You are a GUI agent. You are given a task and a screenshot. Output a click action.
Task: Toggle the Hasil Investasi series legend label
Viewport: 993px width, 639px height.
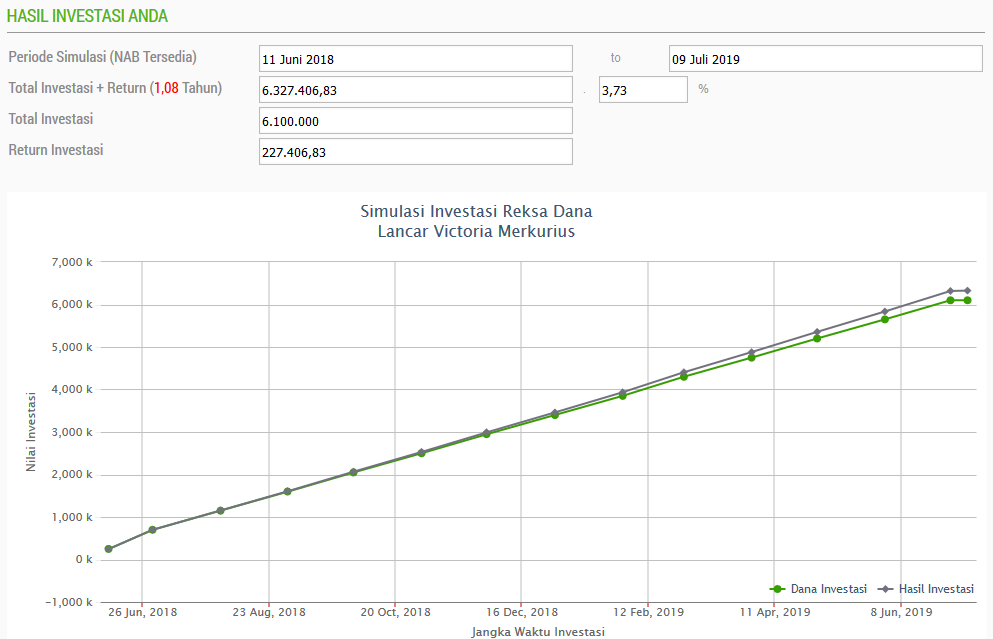pos(936,589)
